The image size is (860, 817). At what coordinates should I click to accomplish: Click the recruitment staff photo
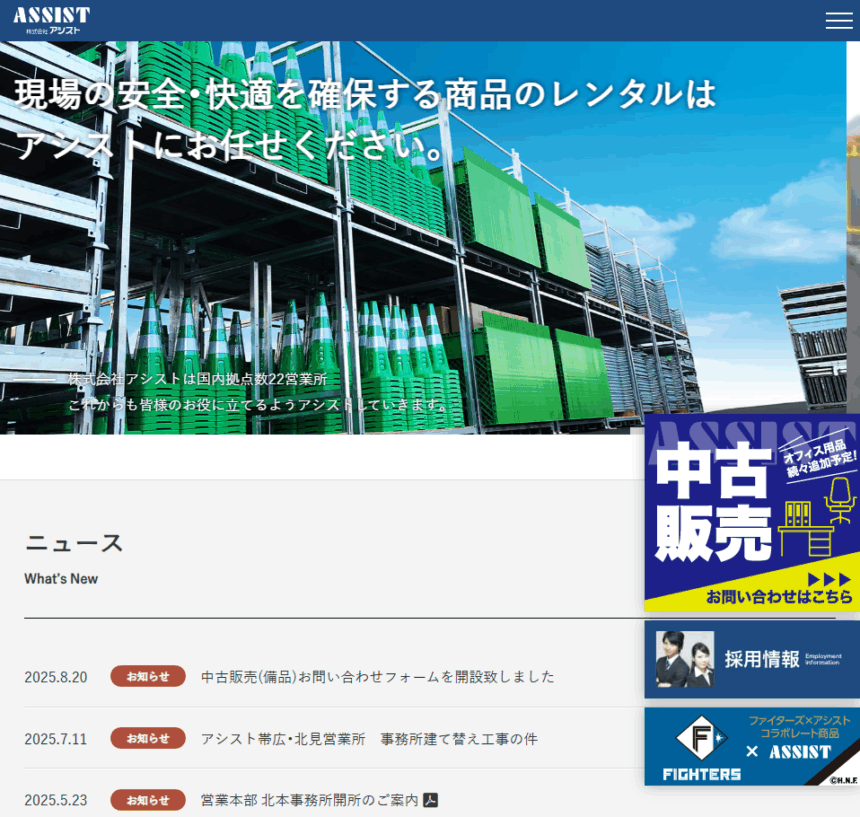pos(685,659)
